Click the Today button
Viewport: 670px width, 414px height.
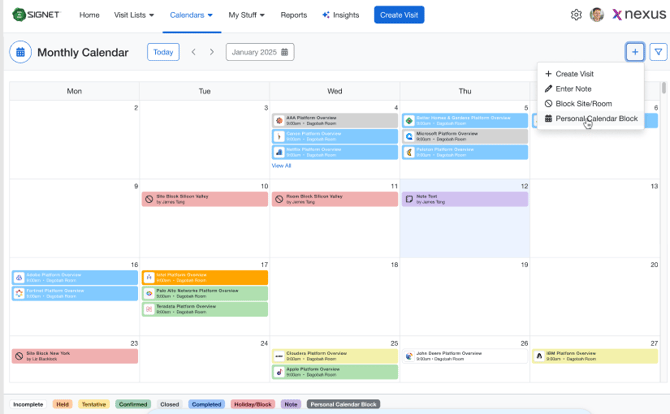[x=163, y=52]
